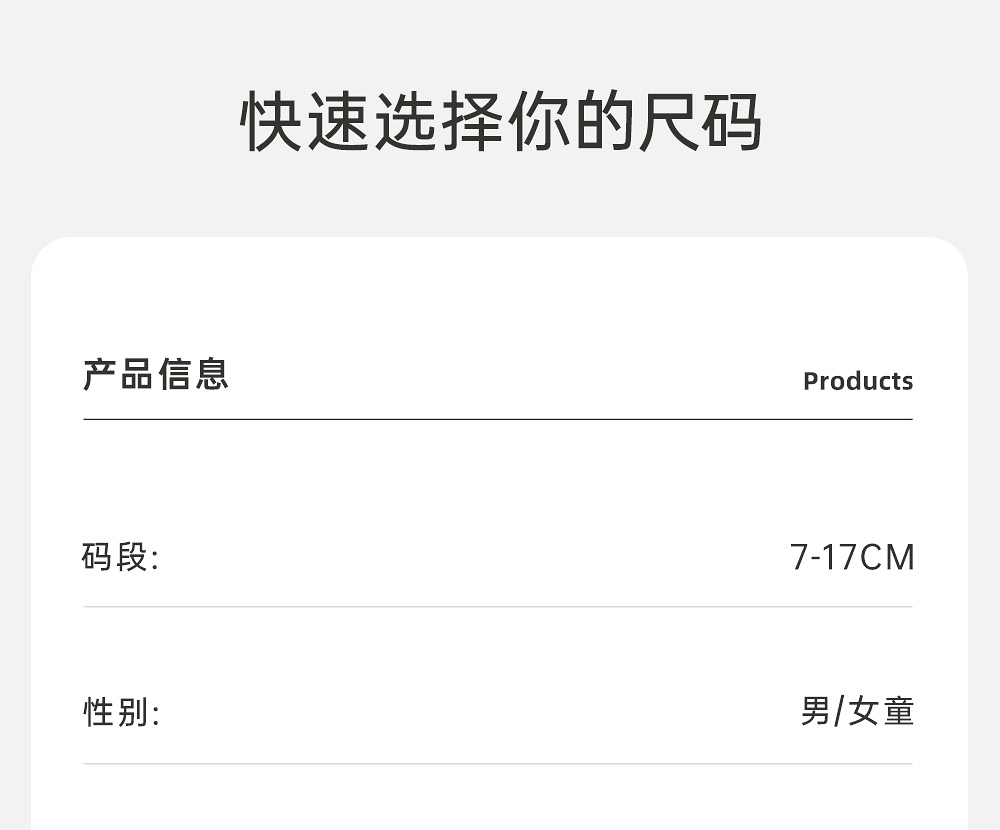Image resolution: width=1000 pixels, height=830 pixels.
Task: Click the "CM" unit in the size value
Action: coord(887,557)
